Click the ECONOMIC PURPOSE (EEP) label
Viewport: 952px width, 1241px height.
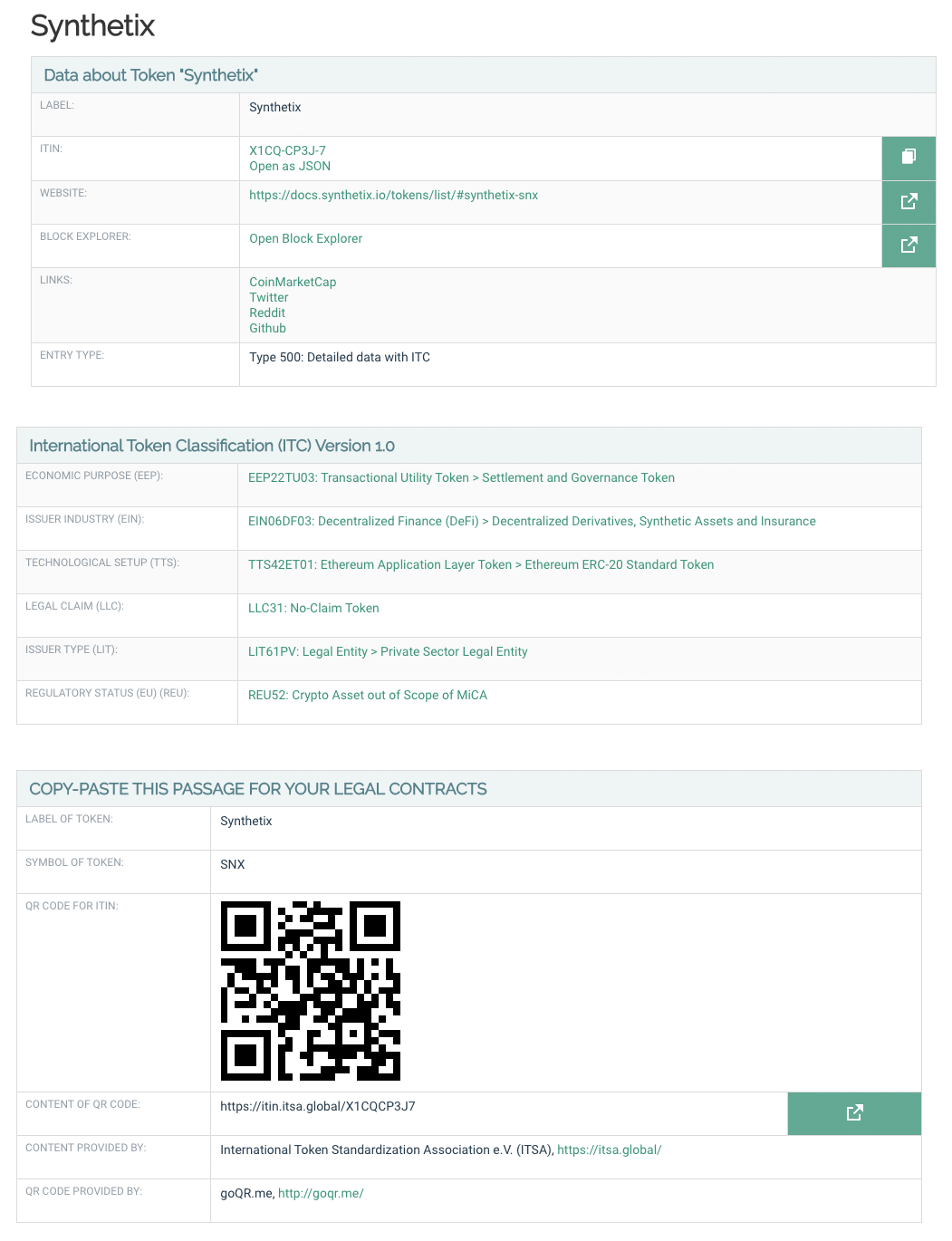pos(94,476)
